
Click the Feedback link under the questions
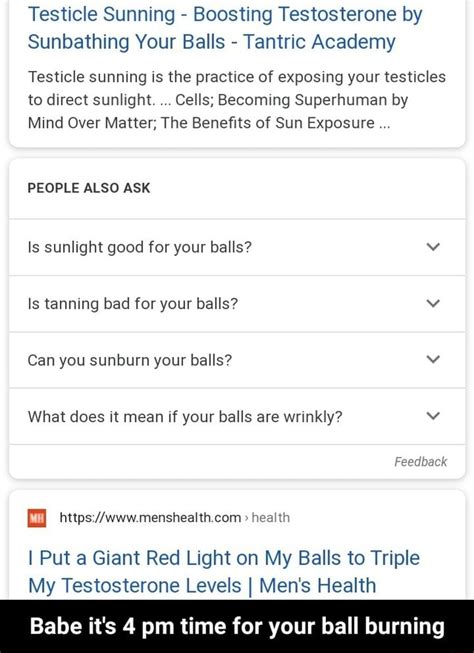coord(421,461)
